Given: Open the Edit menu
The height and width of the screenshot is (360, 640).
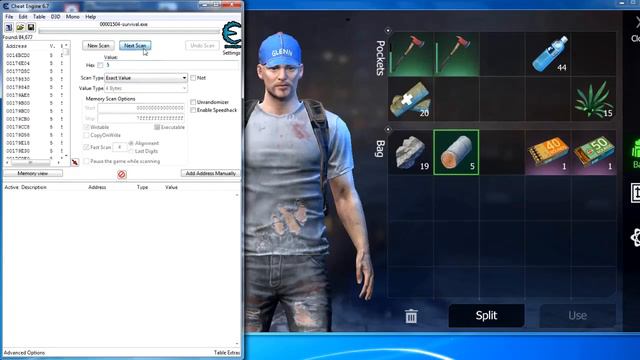Looking at the screenshot, I should pyautogui.click(x=23, y=17).
